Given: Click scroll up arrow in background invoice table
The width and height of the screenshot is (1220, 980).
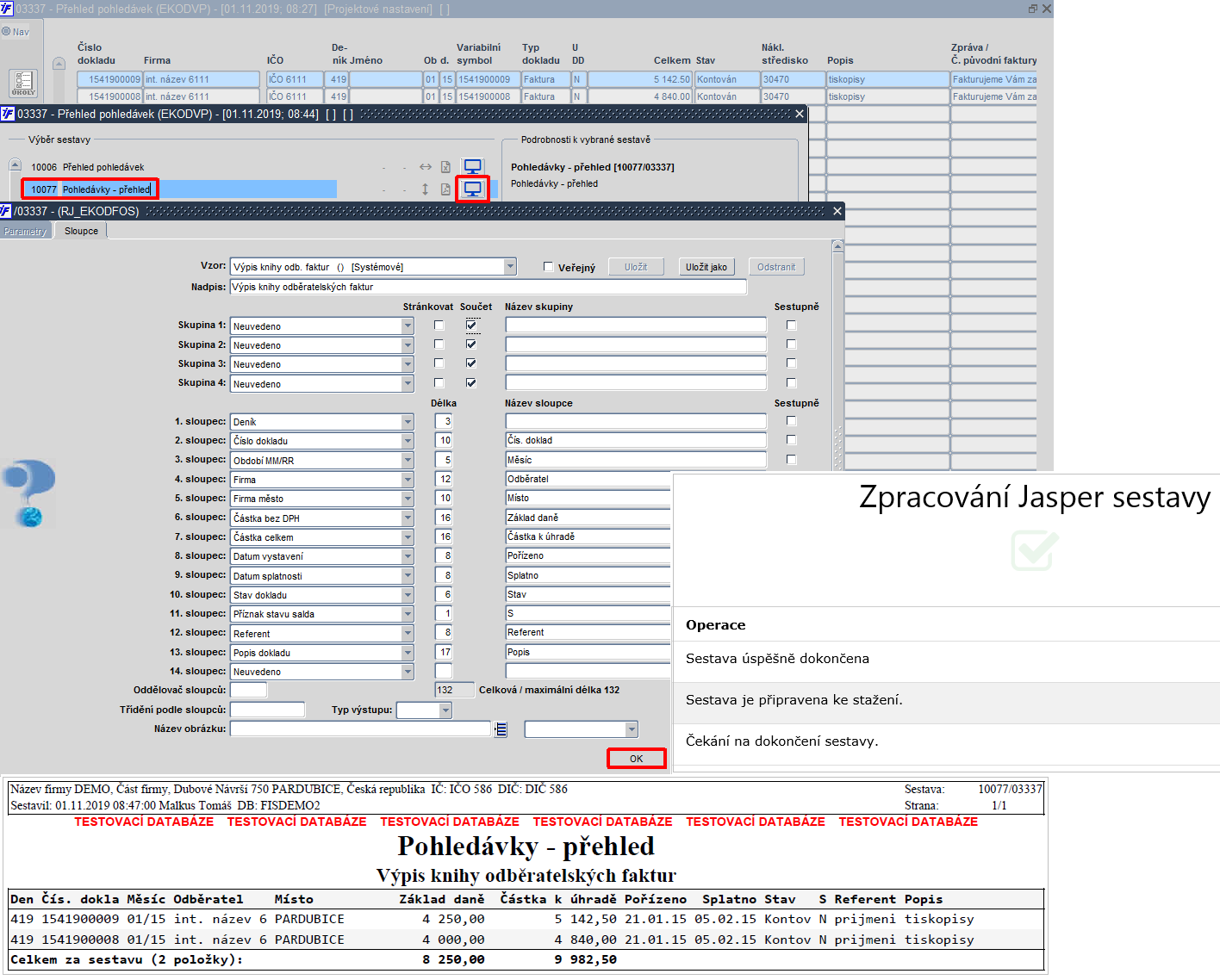Looking at the screenshot, I should click(59, 63).
